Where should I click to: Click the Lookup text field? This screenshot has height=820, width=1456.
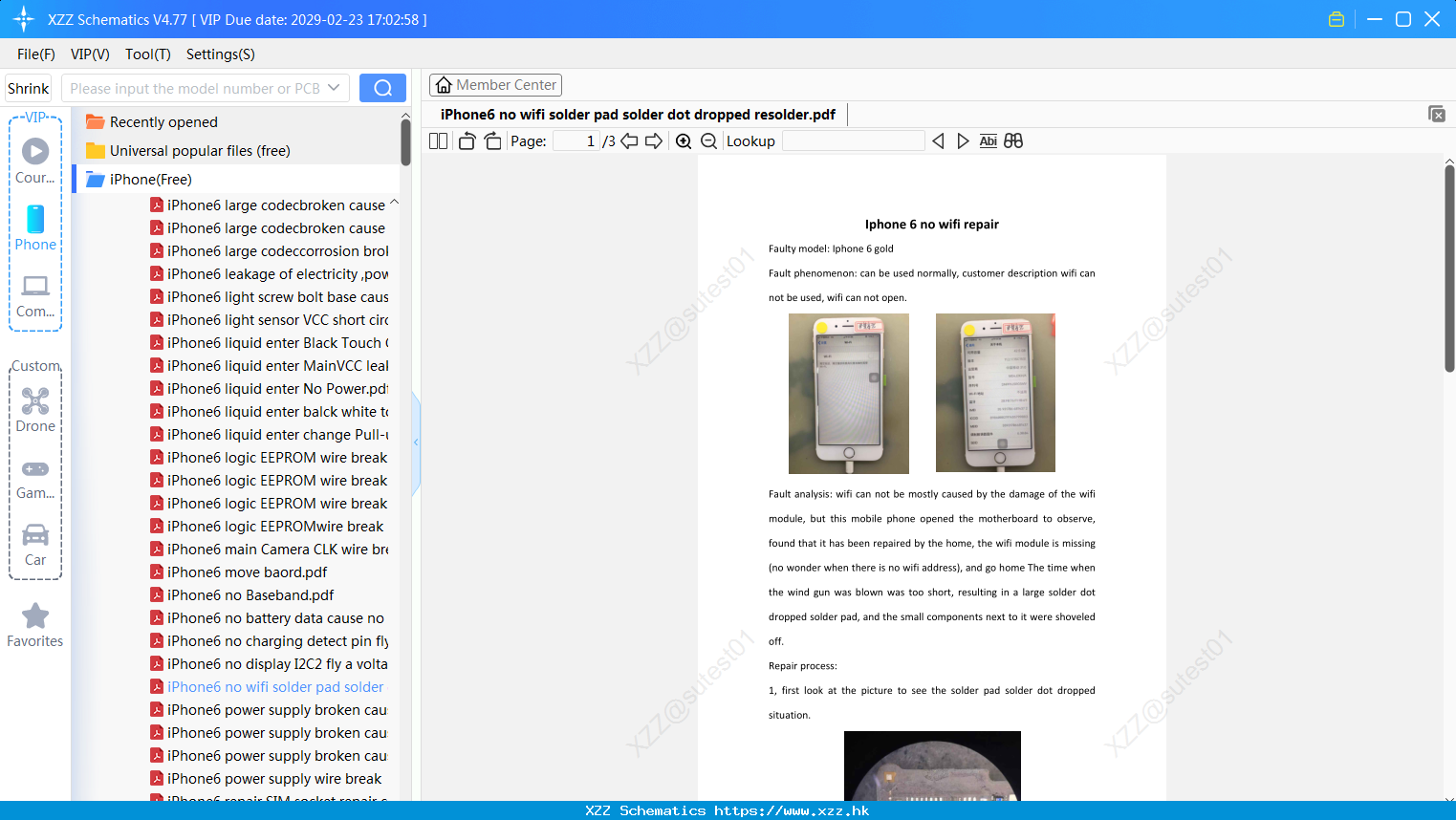point(853,141)
